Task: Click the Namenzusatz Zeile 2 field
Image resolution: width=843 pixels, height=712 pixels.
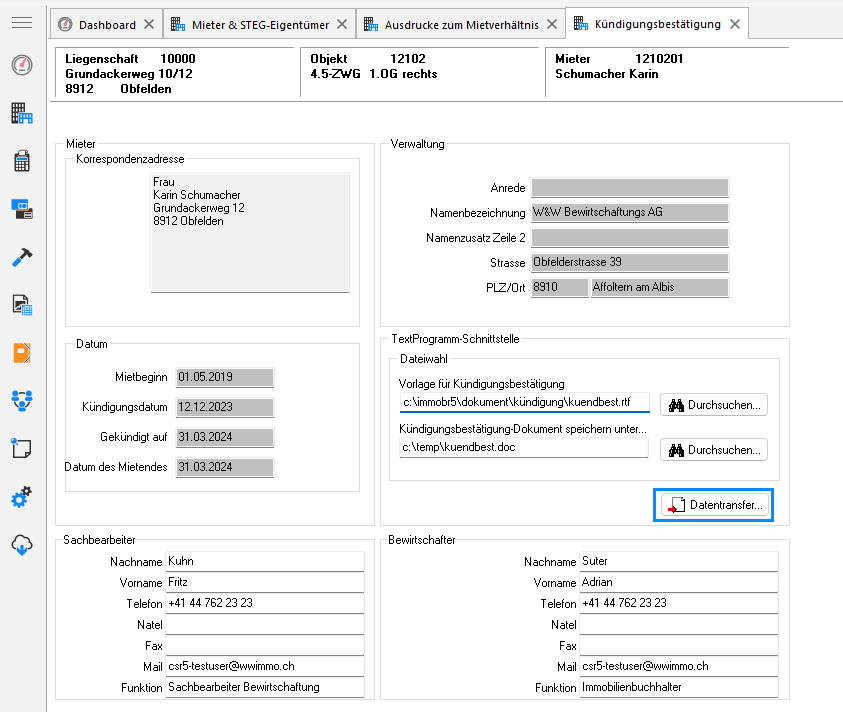Action: click(630, 238)
